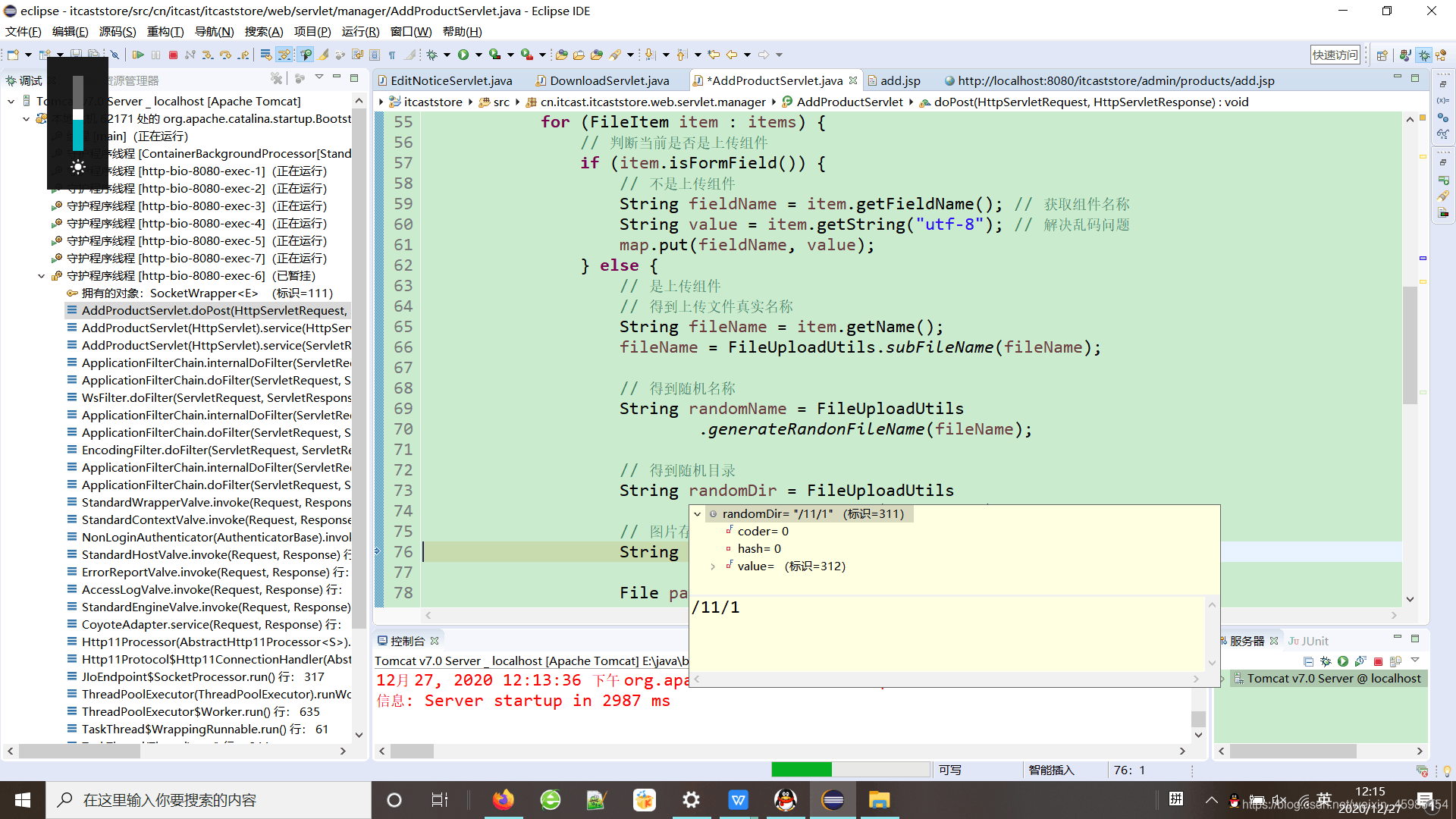Start the server in debug mode from the Servers view
Image resolution: width=1456 pixels, height=819 pixels.
pos(1326,661)
